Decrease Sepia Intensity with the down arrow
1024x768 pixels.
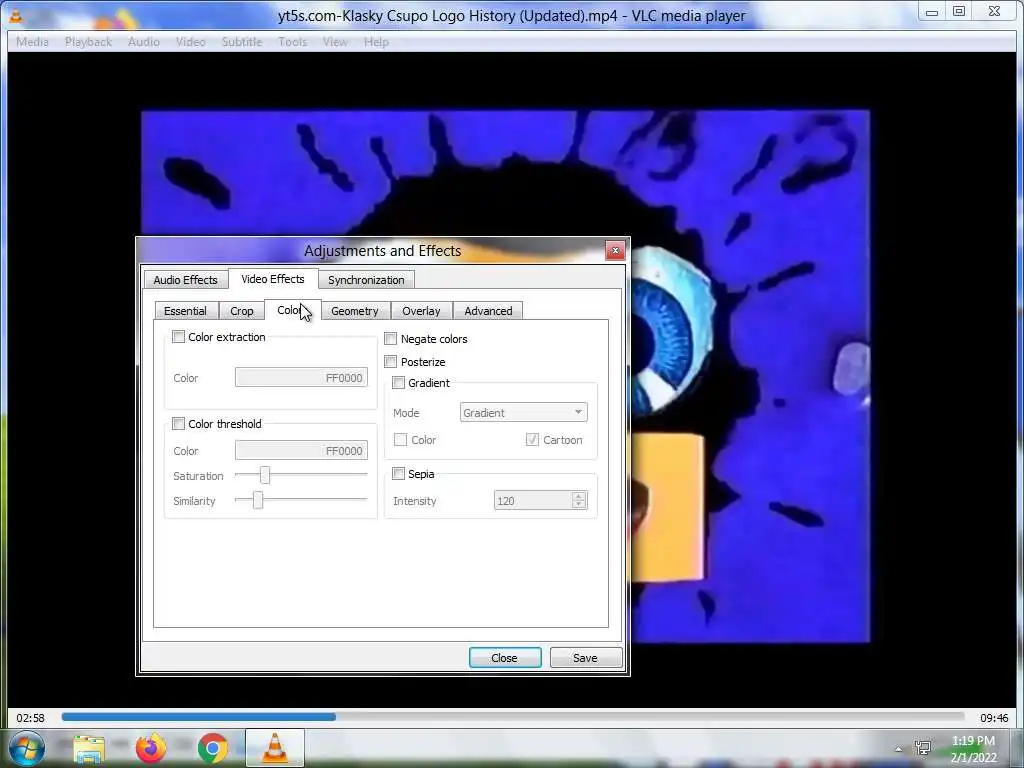[579, 504]
